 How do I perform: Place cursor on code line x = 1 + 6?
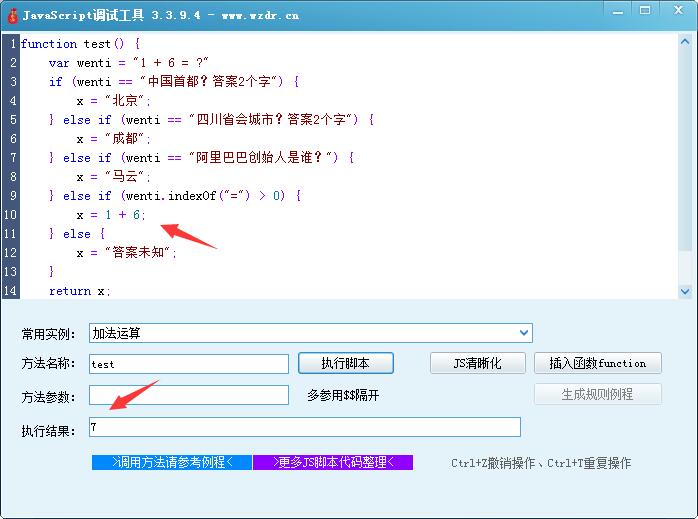pyautogui.click(x=111, y=215)
